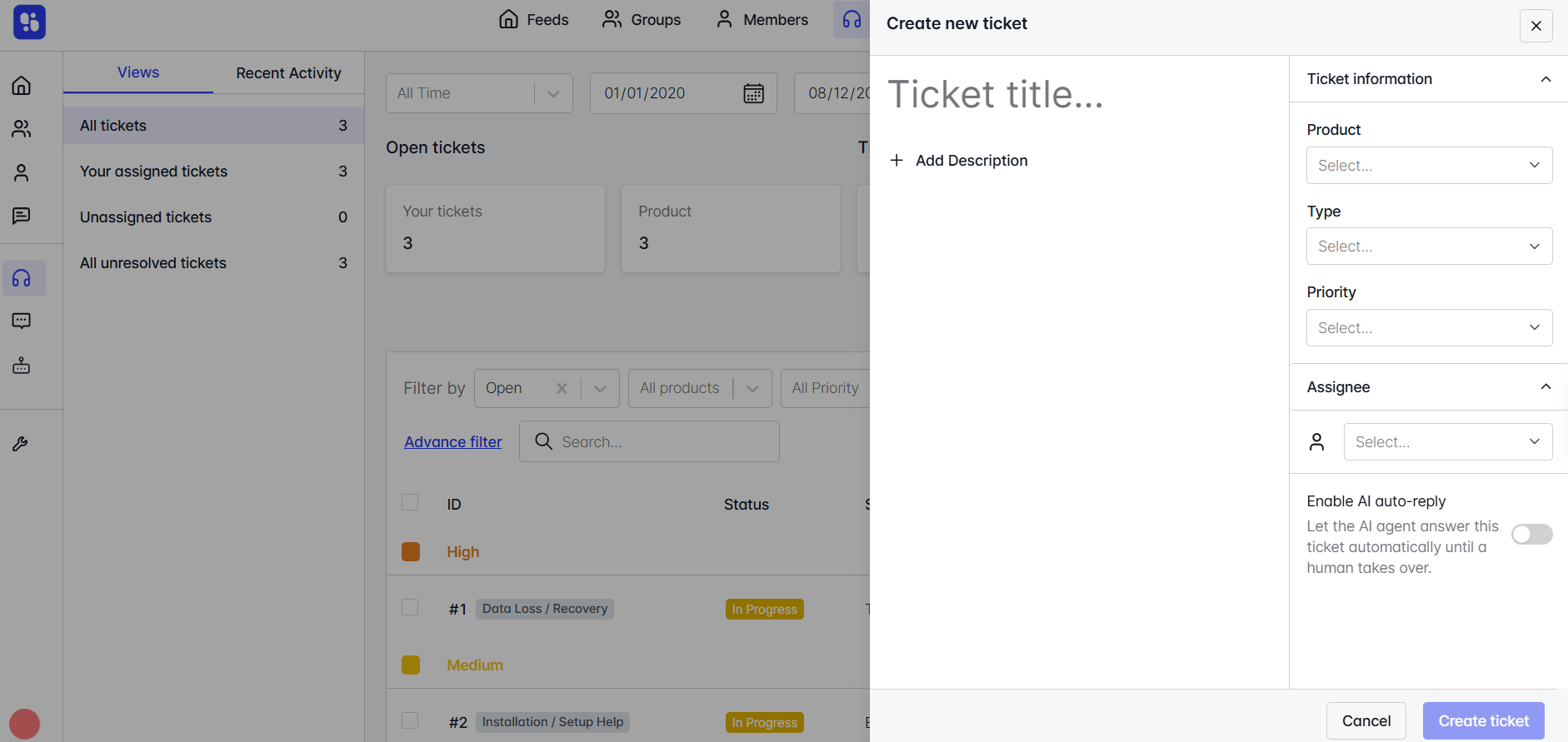Check the box for ticket #2

(410, 720)
